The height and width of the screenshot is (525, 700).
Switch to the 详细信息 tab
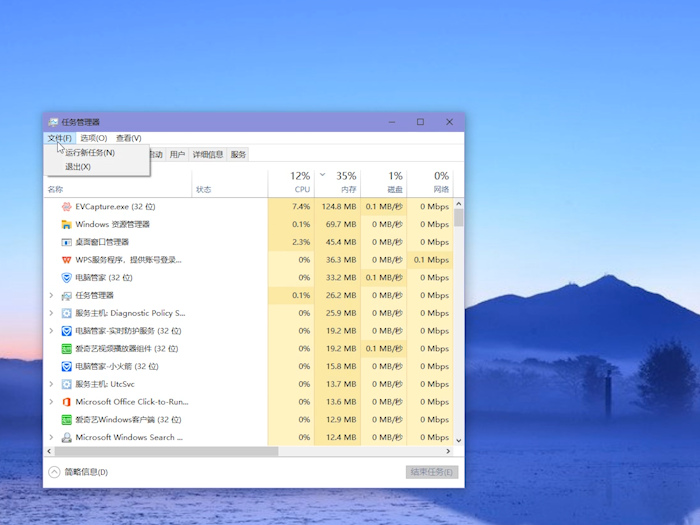point(208,155)
